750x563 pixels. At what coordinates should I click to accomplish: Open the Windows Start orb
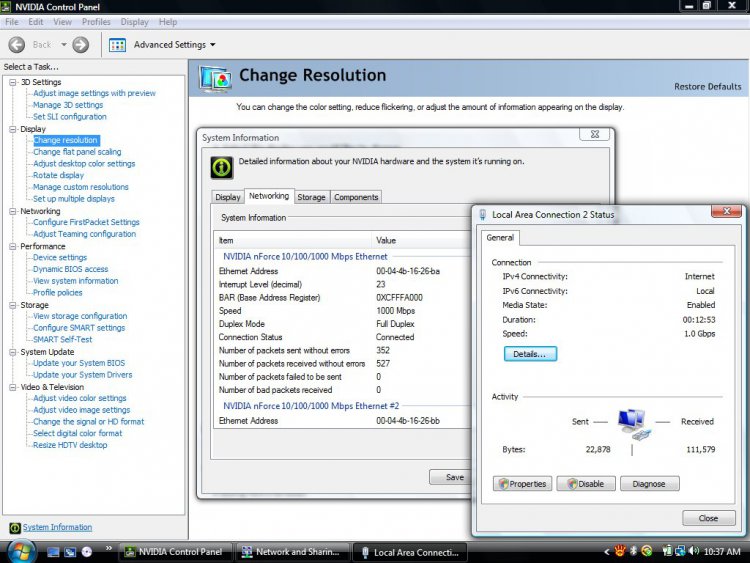[21, 552]
